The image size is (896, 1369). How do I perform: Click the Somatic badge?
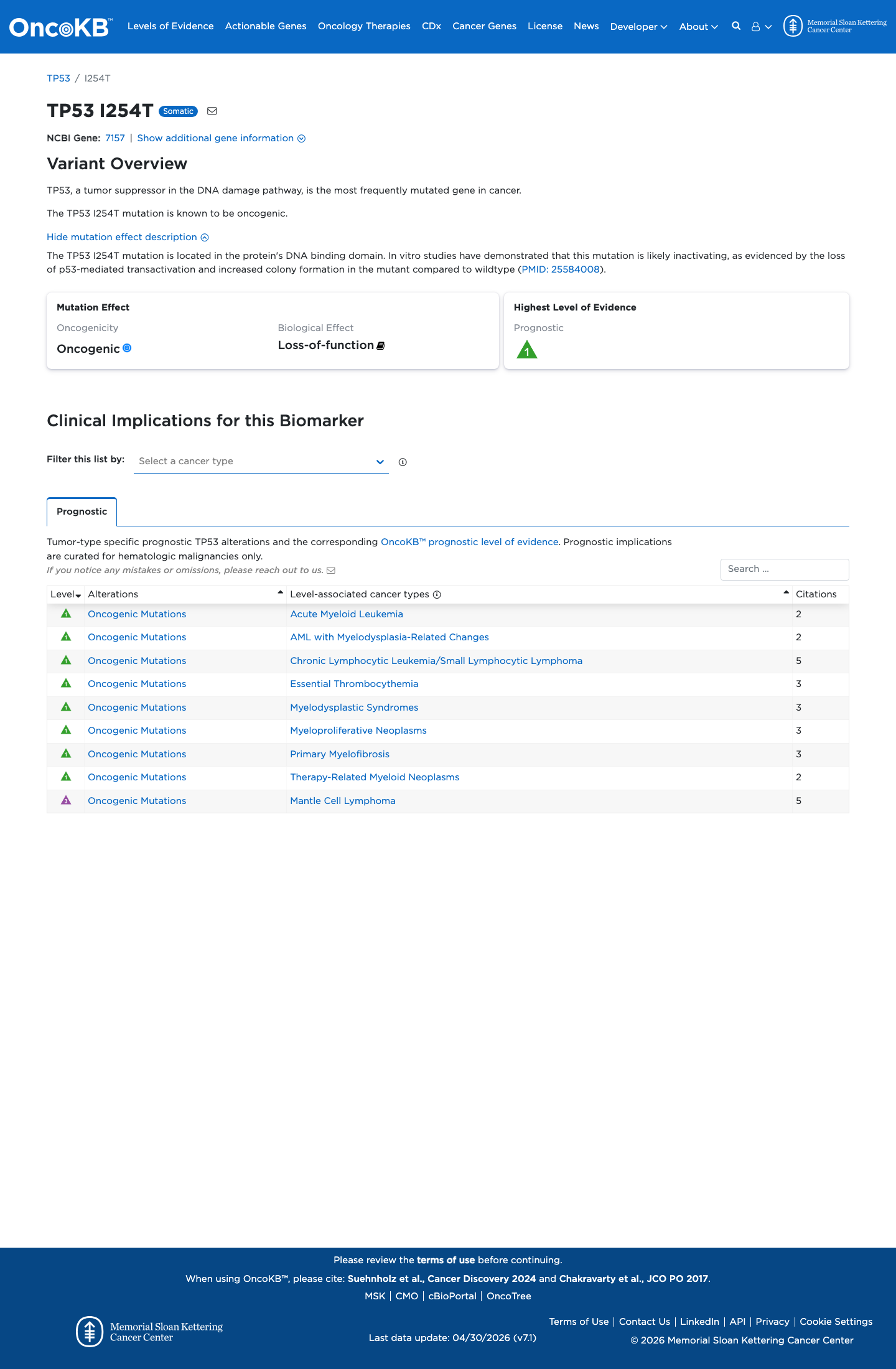tap(178, 111)
